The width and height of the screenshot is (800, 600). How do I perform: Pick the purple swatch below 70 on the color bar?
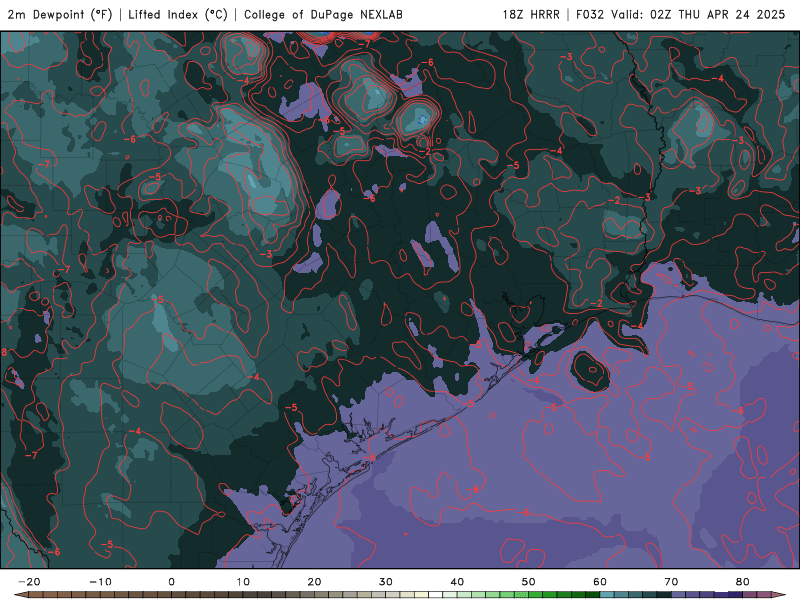coord(679,595)
